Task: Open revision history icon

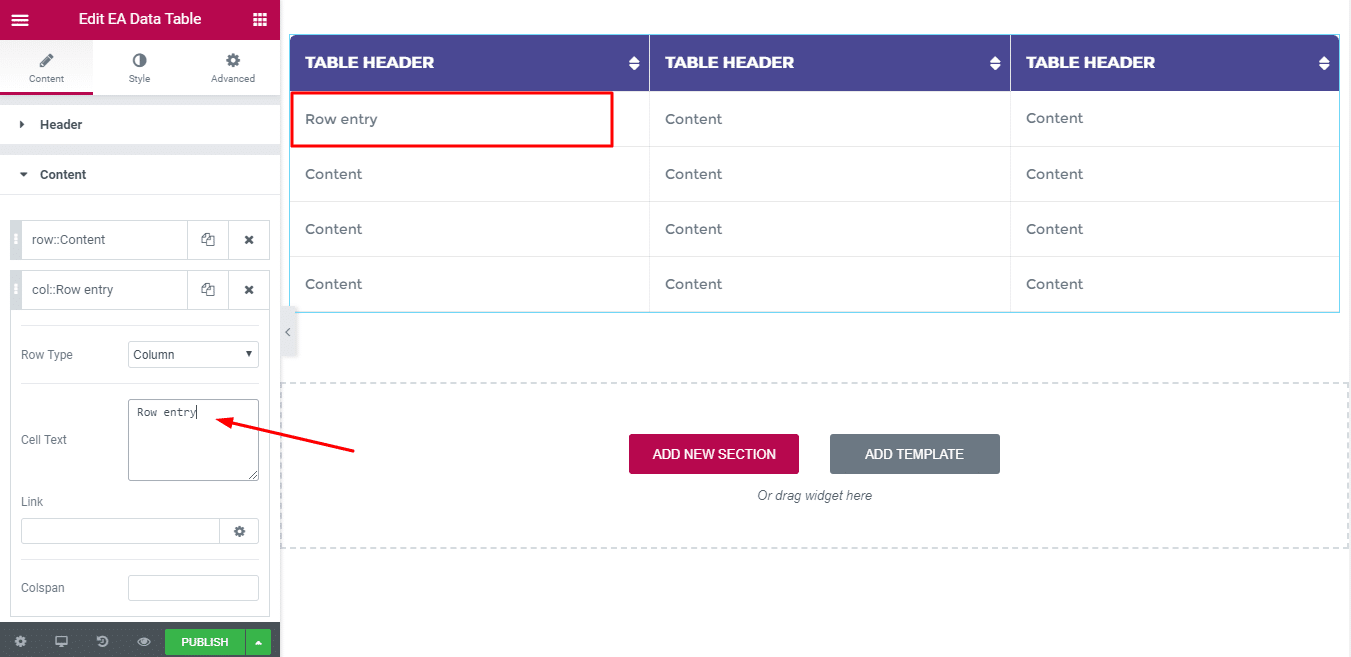Action: pyautogui.click(x=102, y=641)
